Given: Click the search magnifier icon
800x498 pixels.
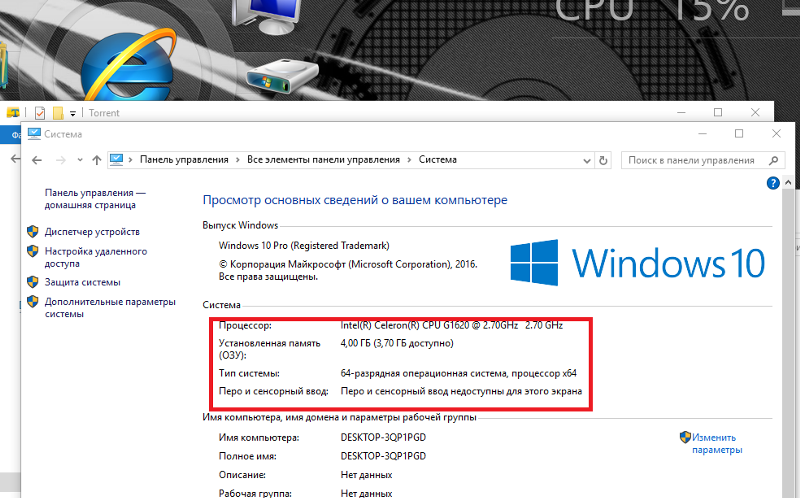Looking at the screenshot, I should click(773, 160).
